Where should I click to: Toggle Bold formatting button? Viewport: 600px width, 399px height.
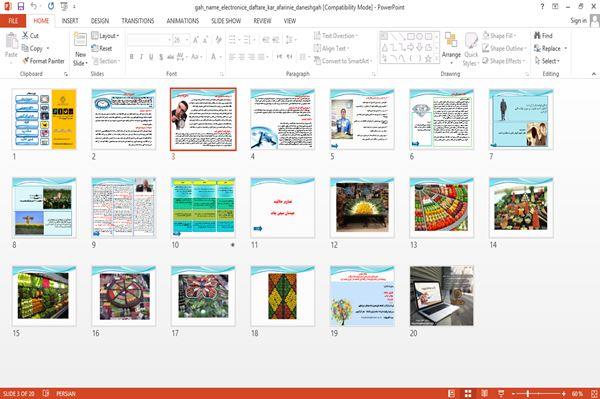(132, 57)
